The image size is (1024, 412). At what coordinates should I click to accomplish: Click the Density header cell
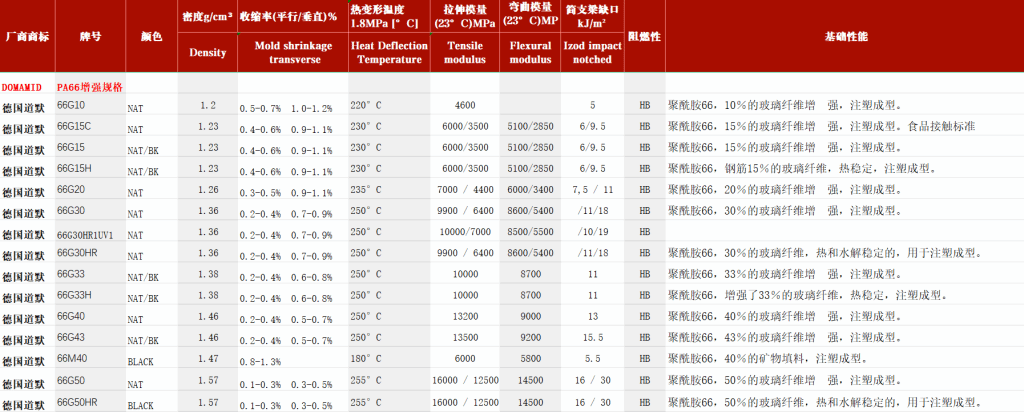pyautogui.click(x=208, y=53)
